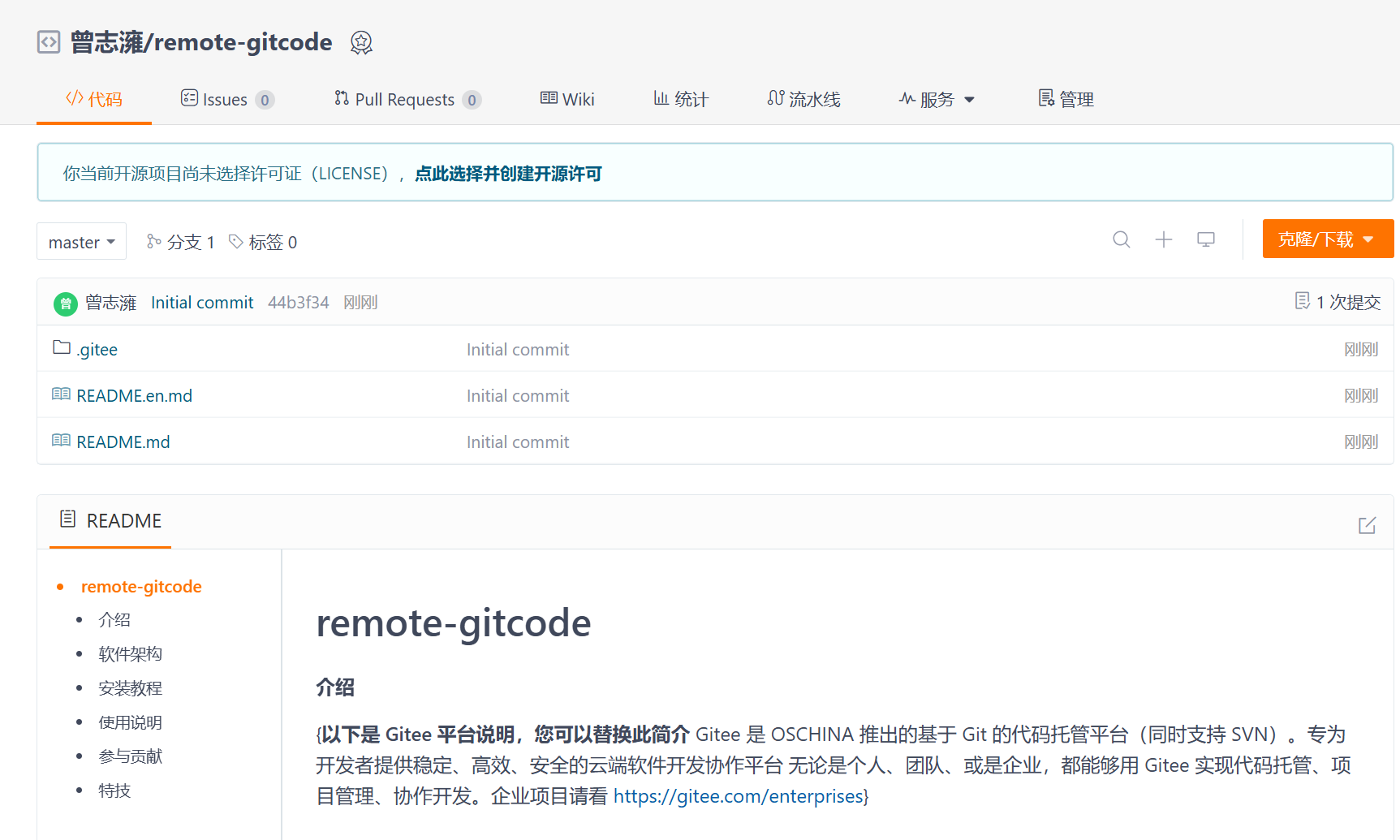The height and width of the screenshot is (840, 1400).
Task: Open the README.md file
Action: tap(123, 442)
